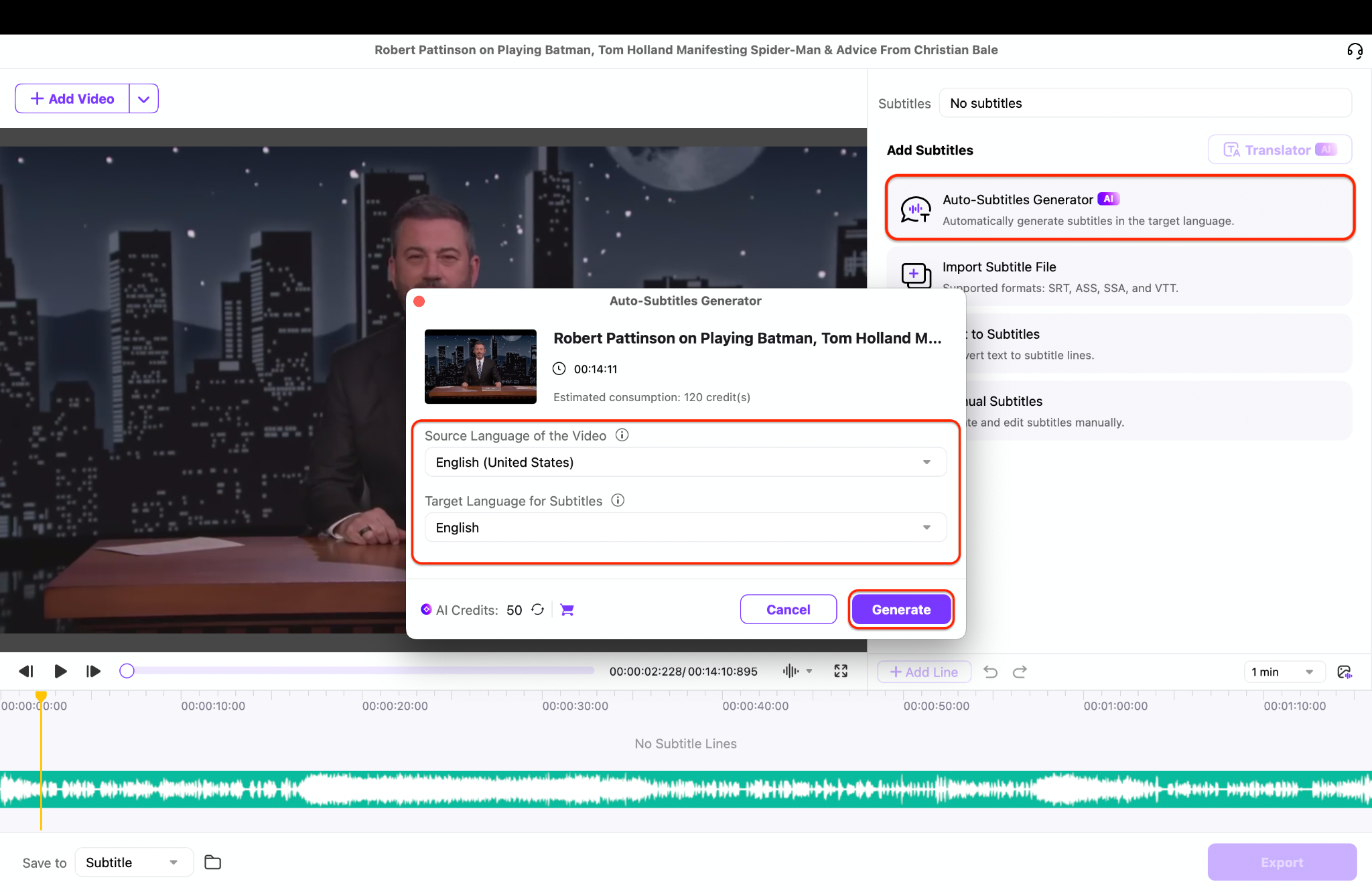This screenshot has width=1372, height=892.
Task: Expand the Add Video dropdown arrow
Action: [x=143, y=98]
